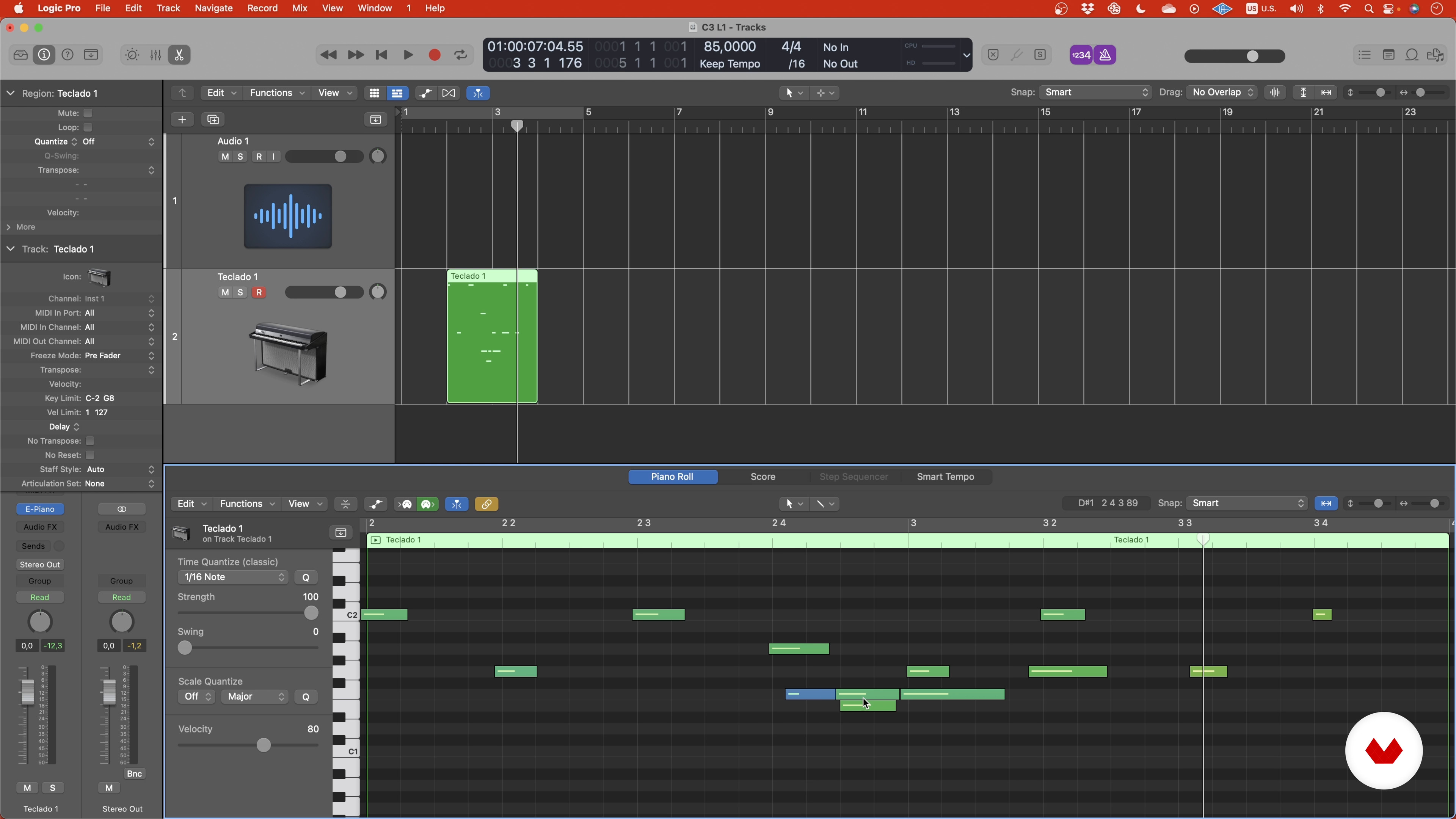Open Piano Roll Functions menu
Screen dimensions: 1456x819
click(x=247, y=504)
